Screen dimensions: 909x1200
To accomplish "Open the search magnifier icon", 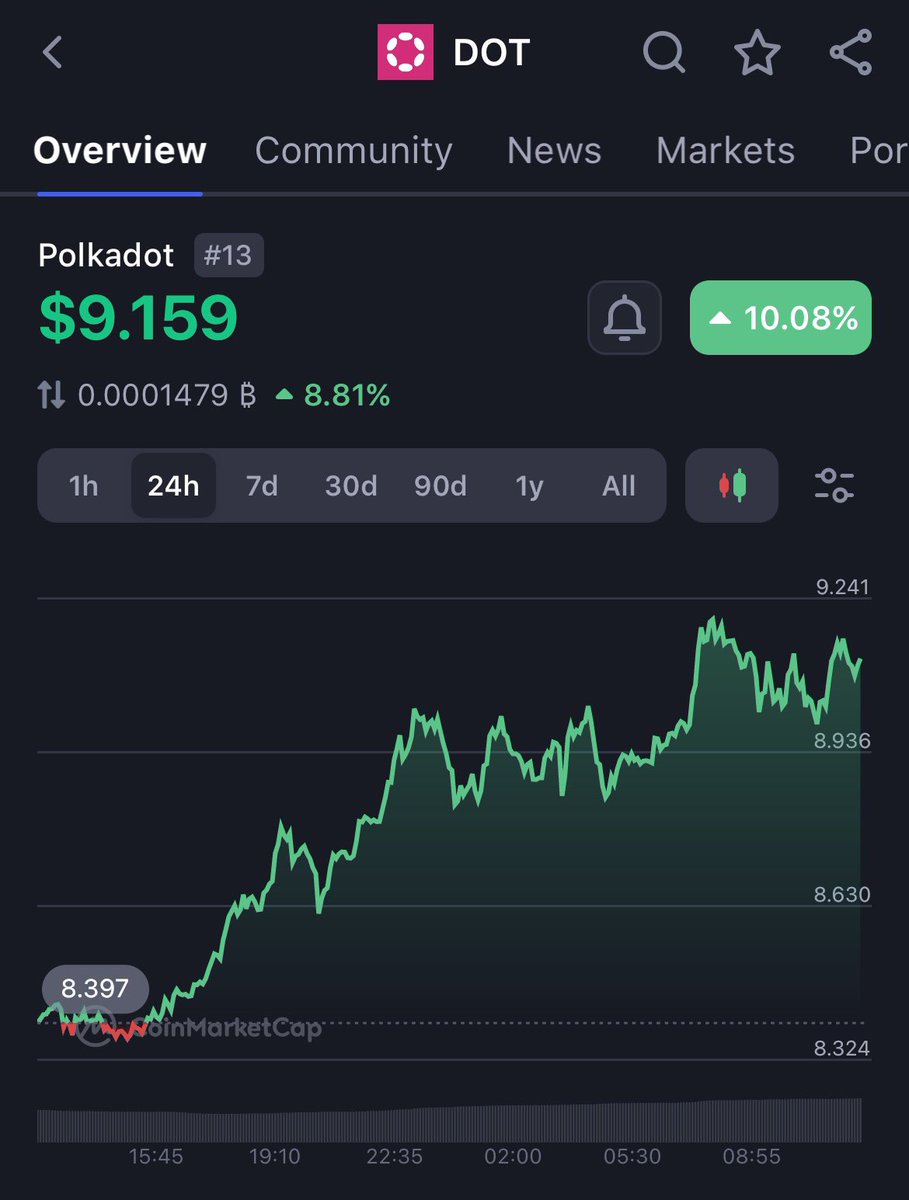I will point(664,52).
